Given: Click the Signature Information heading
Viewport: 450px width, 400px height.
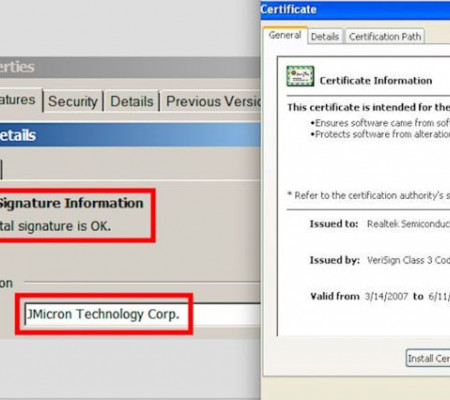Looking at the screenshot, I should (71, 203).
